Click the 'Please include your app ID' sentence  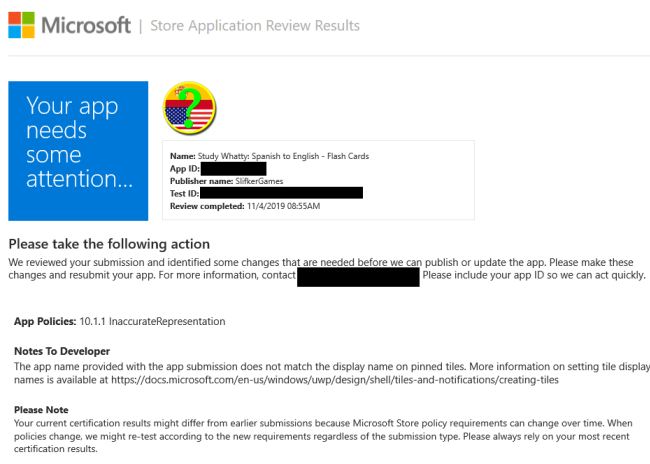(533, 275)
